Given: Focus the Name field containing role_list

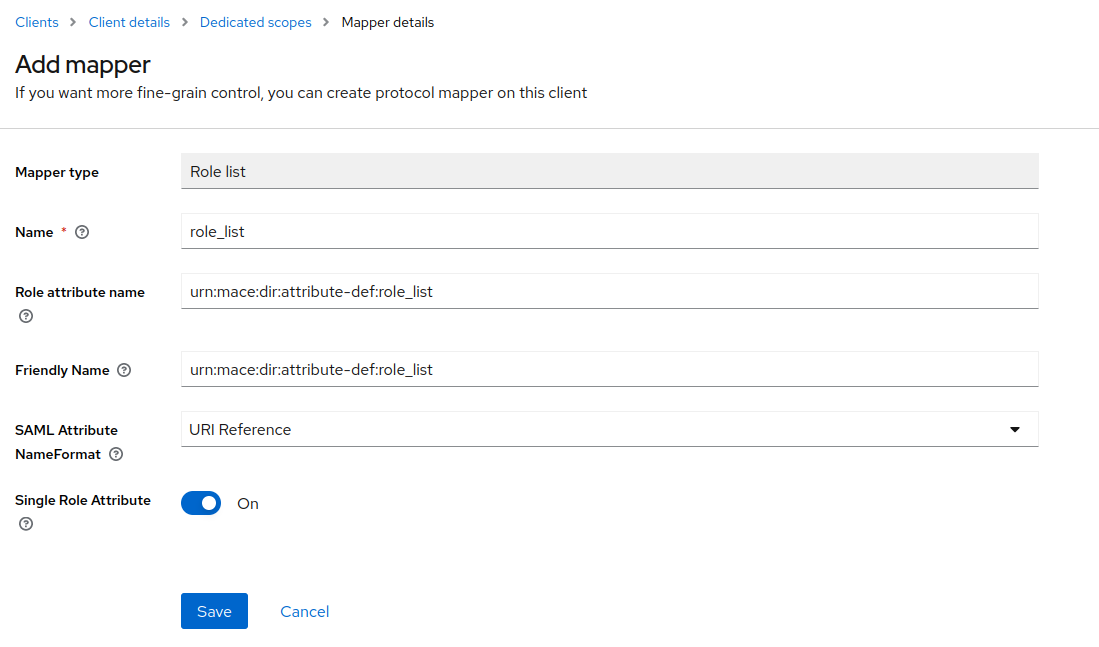Looking at the screenshot, I should tap(608, 232).
